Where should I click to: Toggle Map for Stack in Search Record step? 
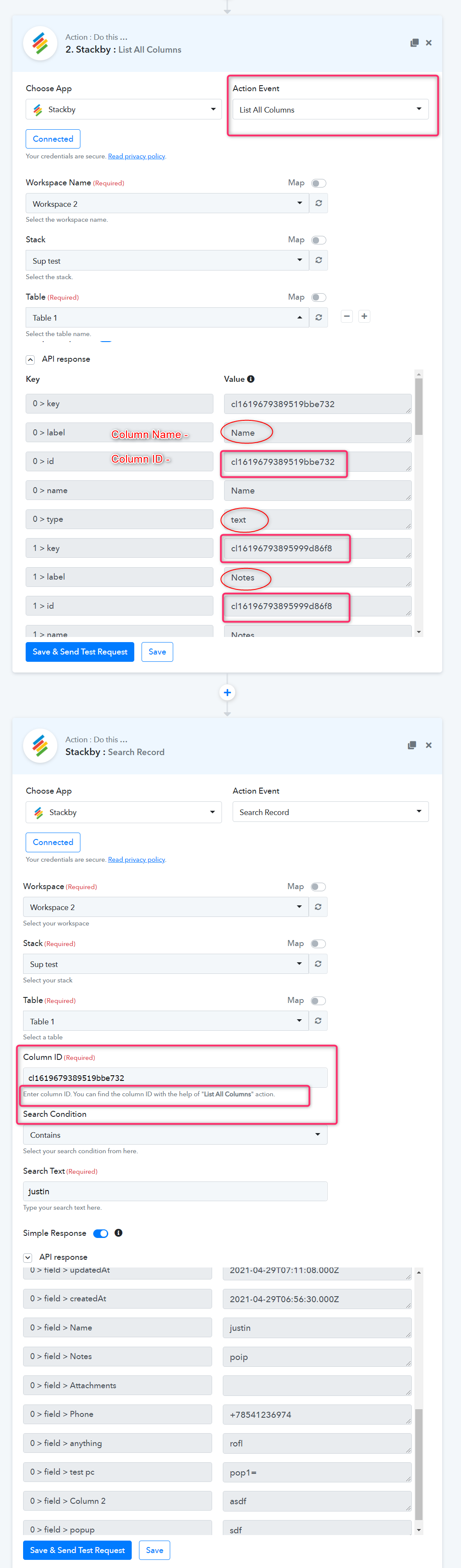pos(318,944)
